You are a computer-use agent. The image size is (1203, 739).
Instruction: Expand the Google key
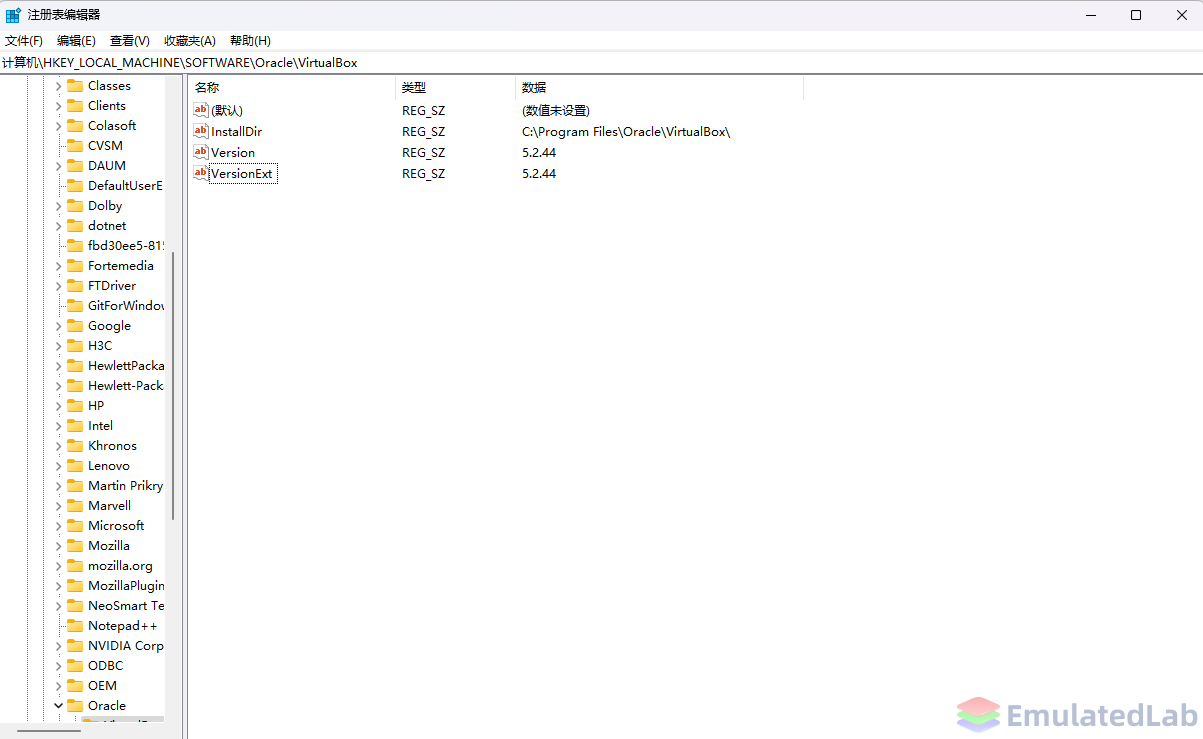coord(58,326)
